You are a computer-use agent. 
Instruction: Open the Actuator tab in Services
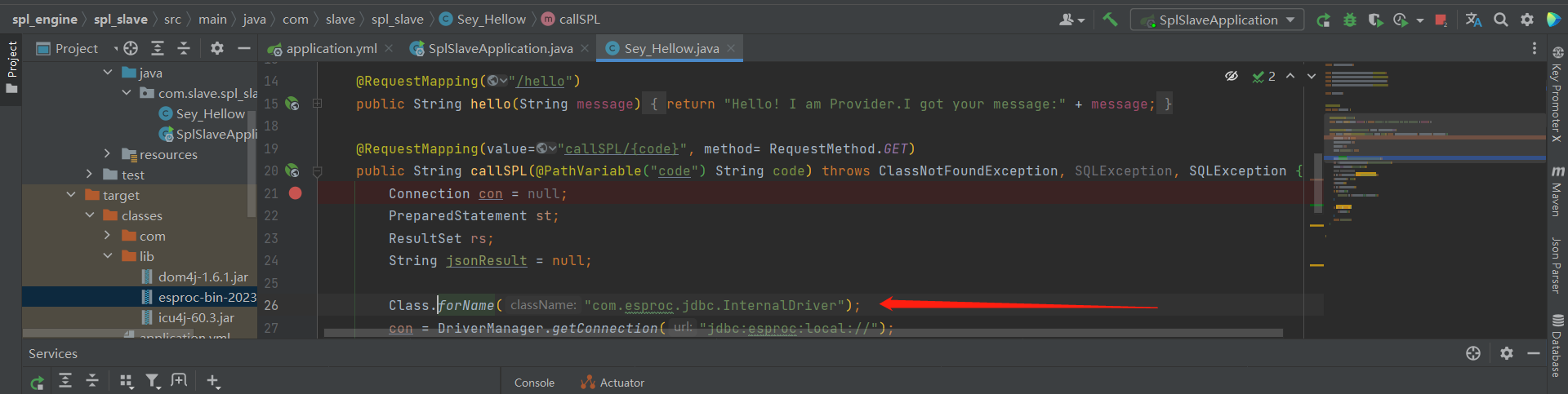(612, 383)
